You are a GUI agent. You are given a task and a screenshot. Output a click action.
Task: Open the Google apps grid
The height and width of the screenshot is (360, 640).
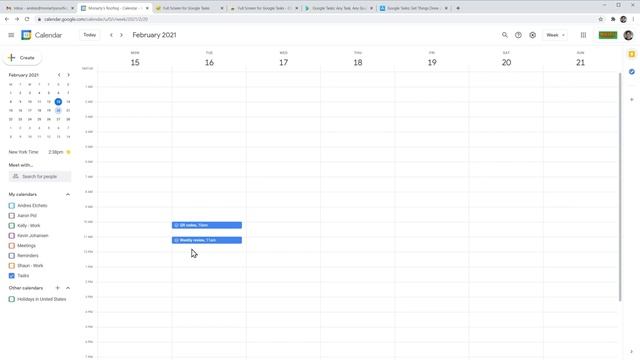pyautogui.click(x=583, y=35)
